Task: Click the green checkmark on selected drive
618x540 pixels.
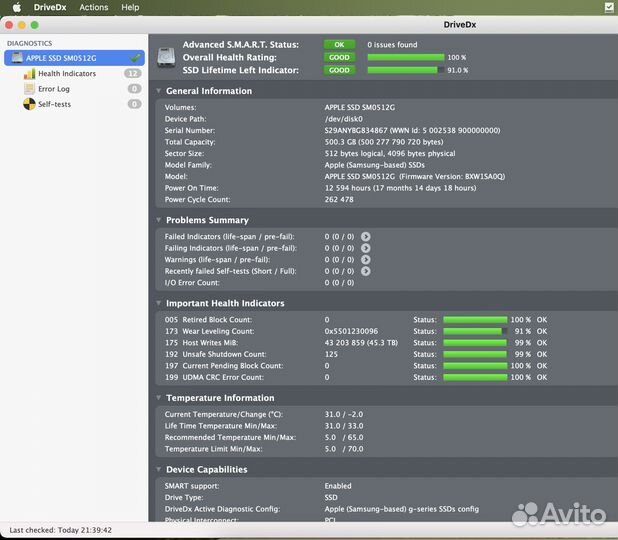Action: (x=135, y=58)
